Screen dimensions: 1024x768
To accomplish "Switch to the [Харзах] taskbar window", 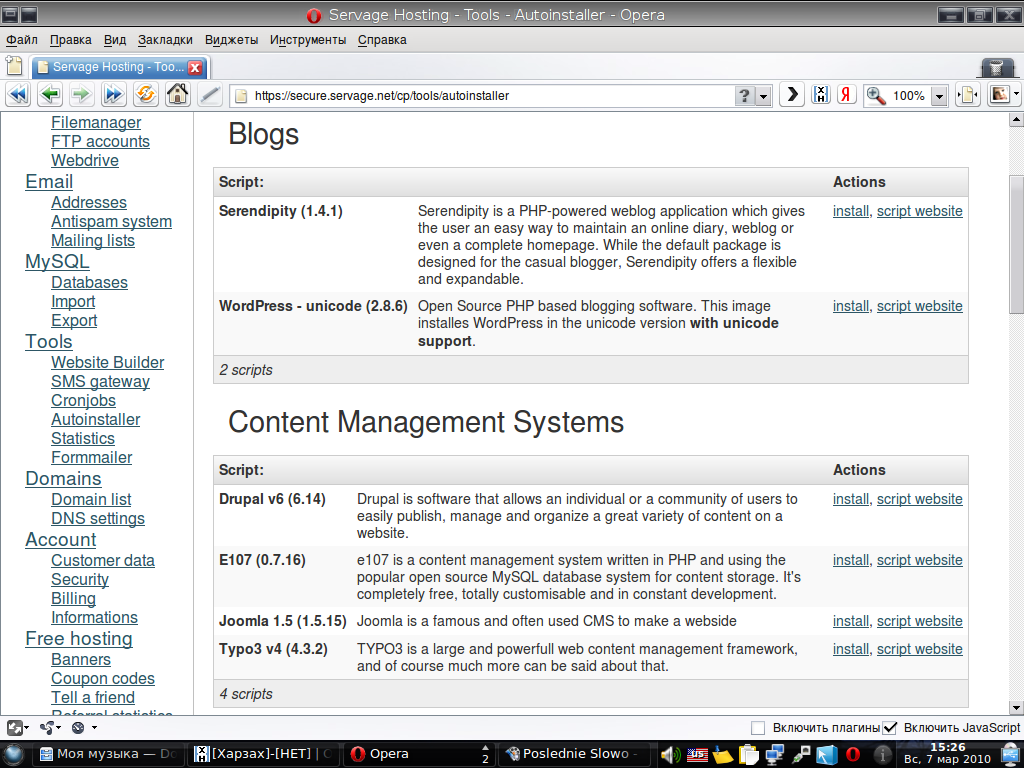I will click(x=263, y=754).
